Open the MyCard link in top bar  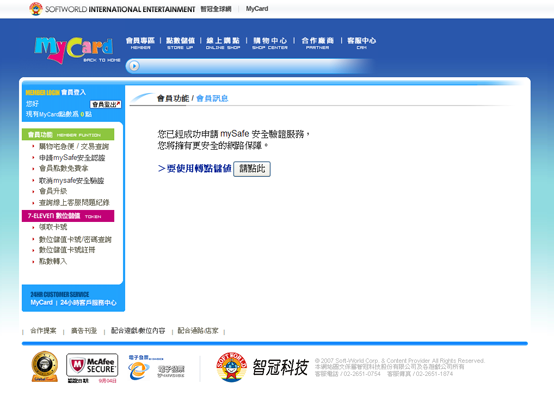click(257, 8)
